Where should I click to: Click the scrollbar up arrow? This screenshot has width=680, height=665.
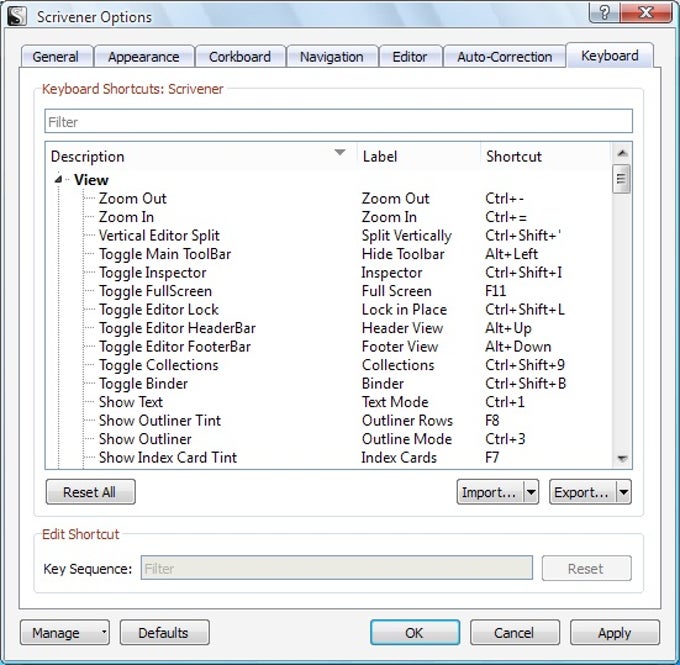click(622, 153)
